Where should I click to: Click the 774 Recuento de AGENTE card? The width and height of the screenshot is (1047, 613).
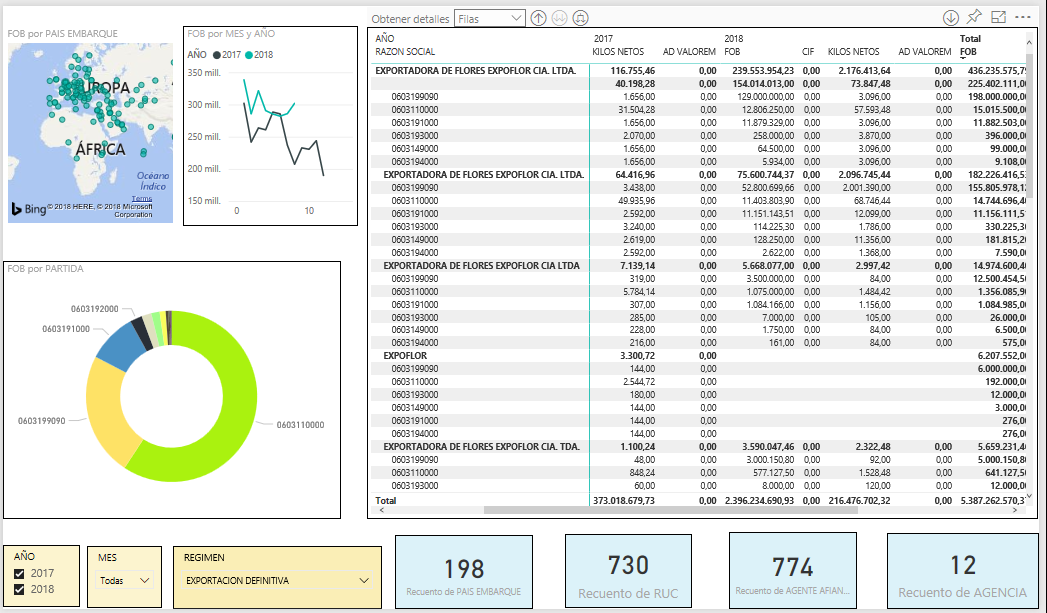pyautogui.click(x=793, y=571)
